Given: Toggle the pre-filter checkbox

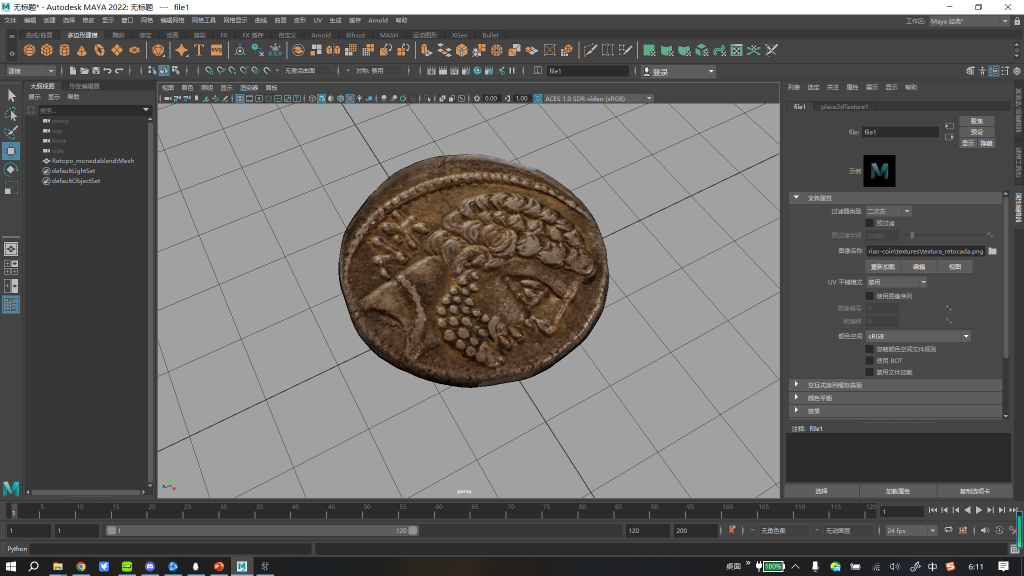Looking at the screenshot, I should point(869,223).
